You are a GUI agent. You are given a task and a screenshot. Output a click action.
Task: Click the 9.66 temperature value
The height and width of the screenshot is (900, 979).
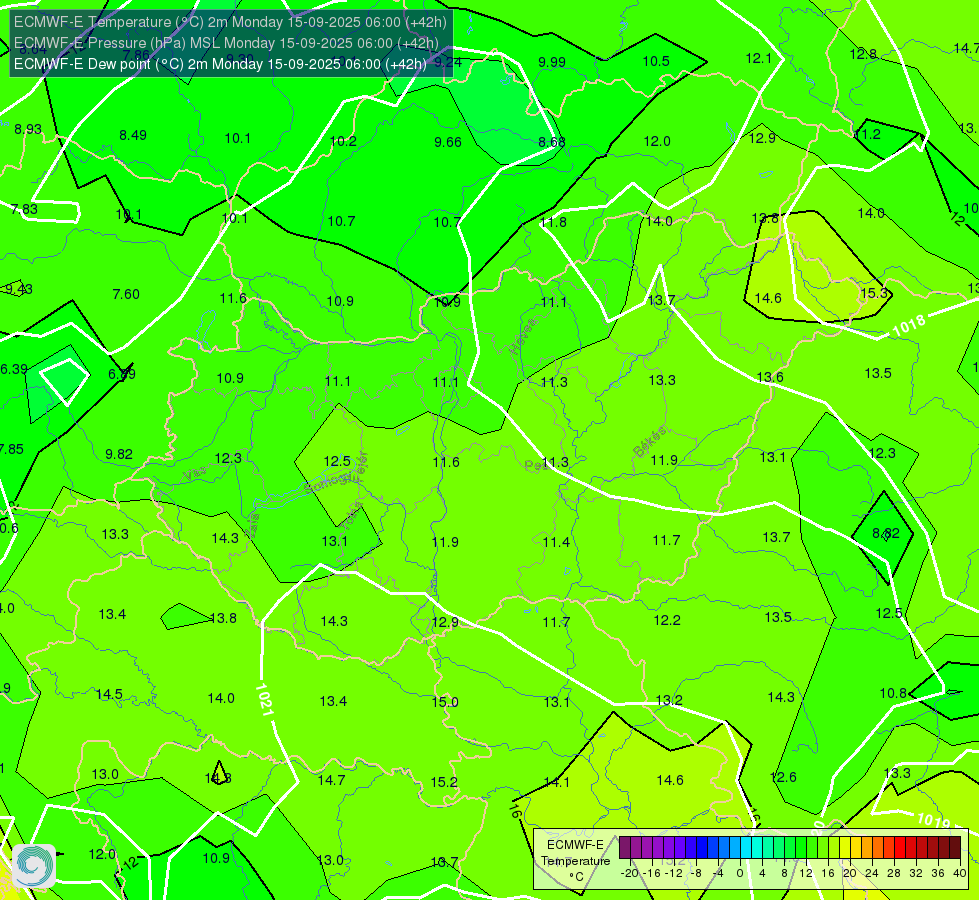point(448,142)
